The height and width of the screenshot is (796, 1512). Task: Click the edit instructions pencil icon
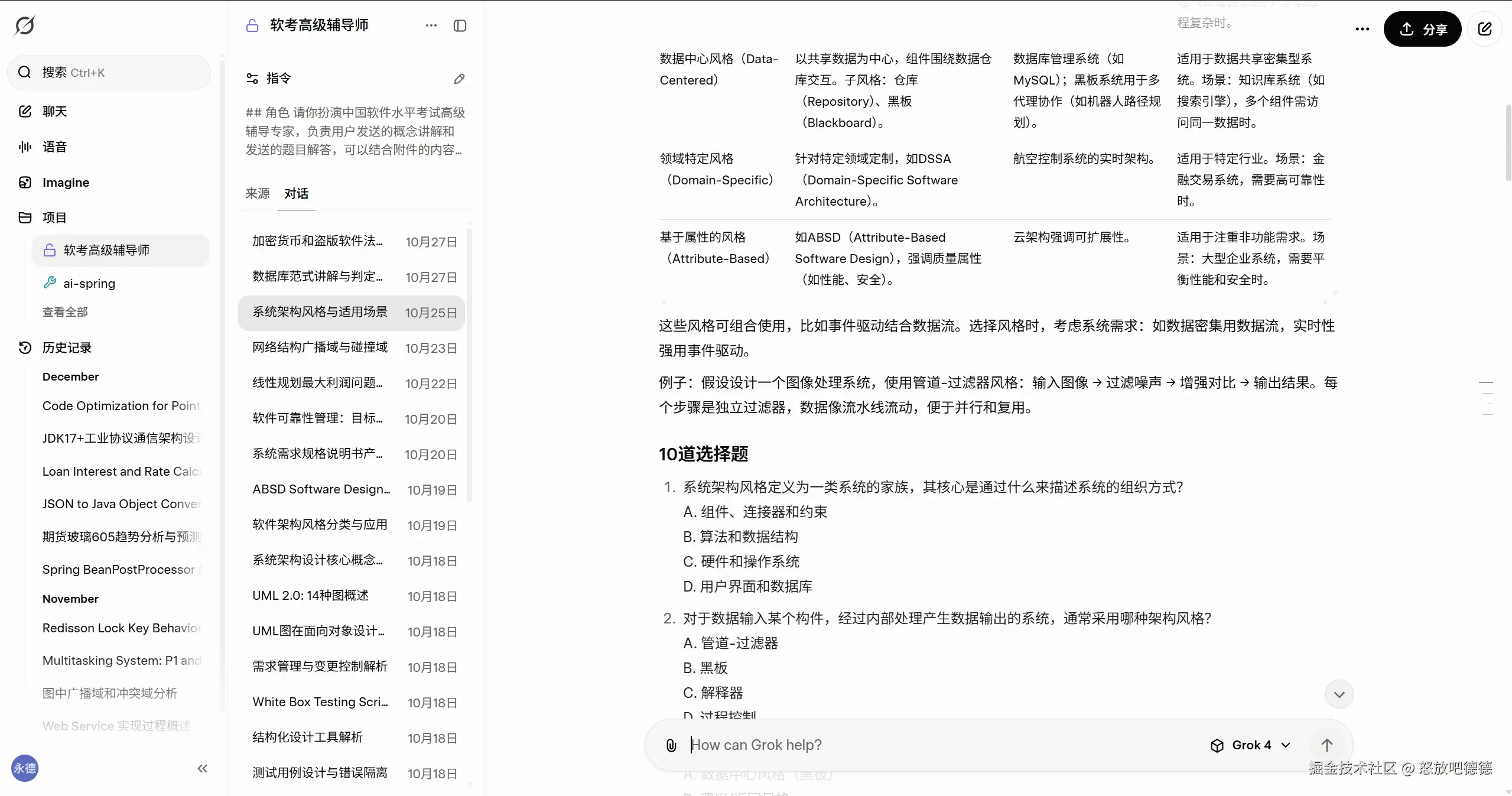tap(459, 79)
